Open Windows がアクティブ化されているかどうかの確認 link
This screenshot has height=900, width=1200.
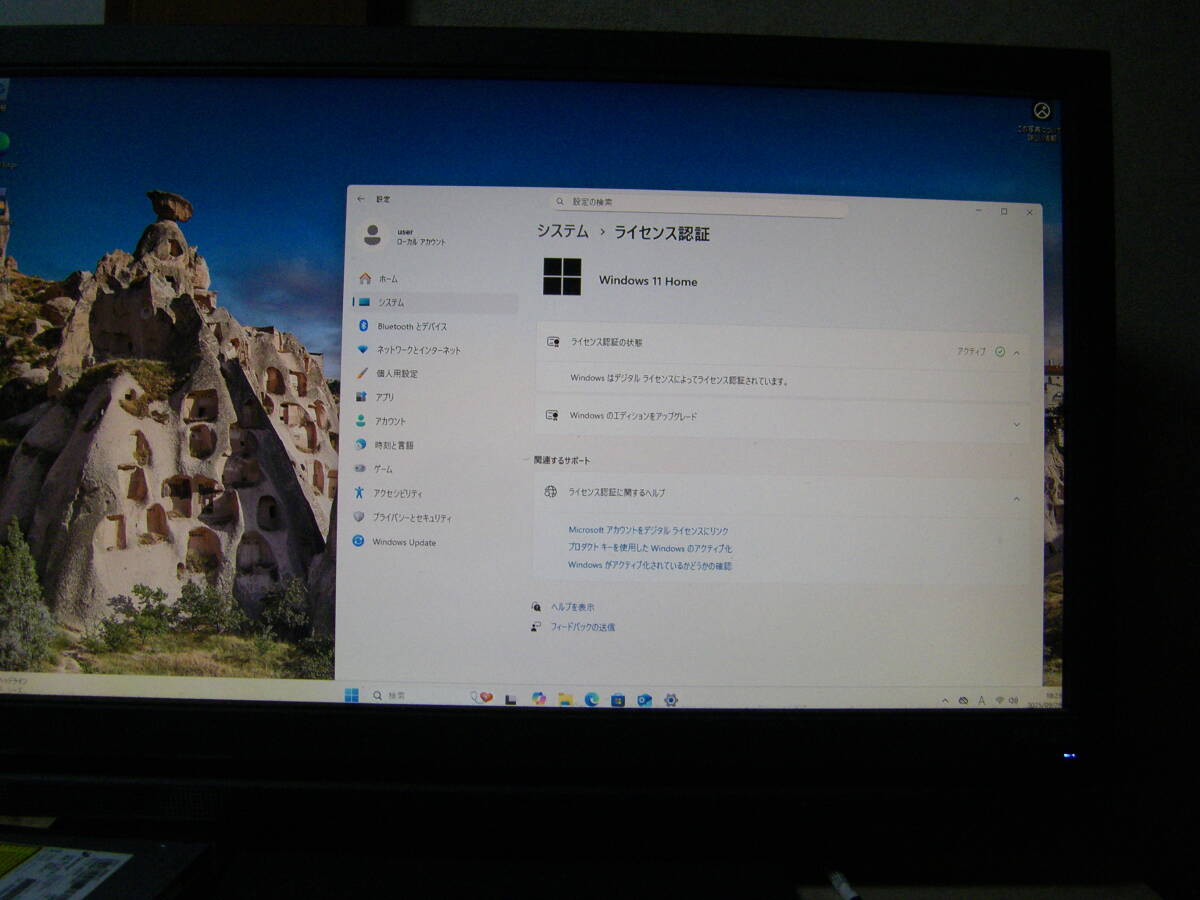tap(649, 566)
